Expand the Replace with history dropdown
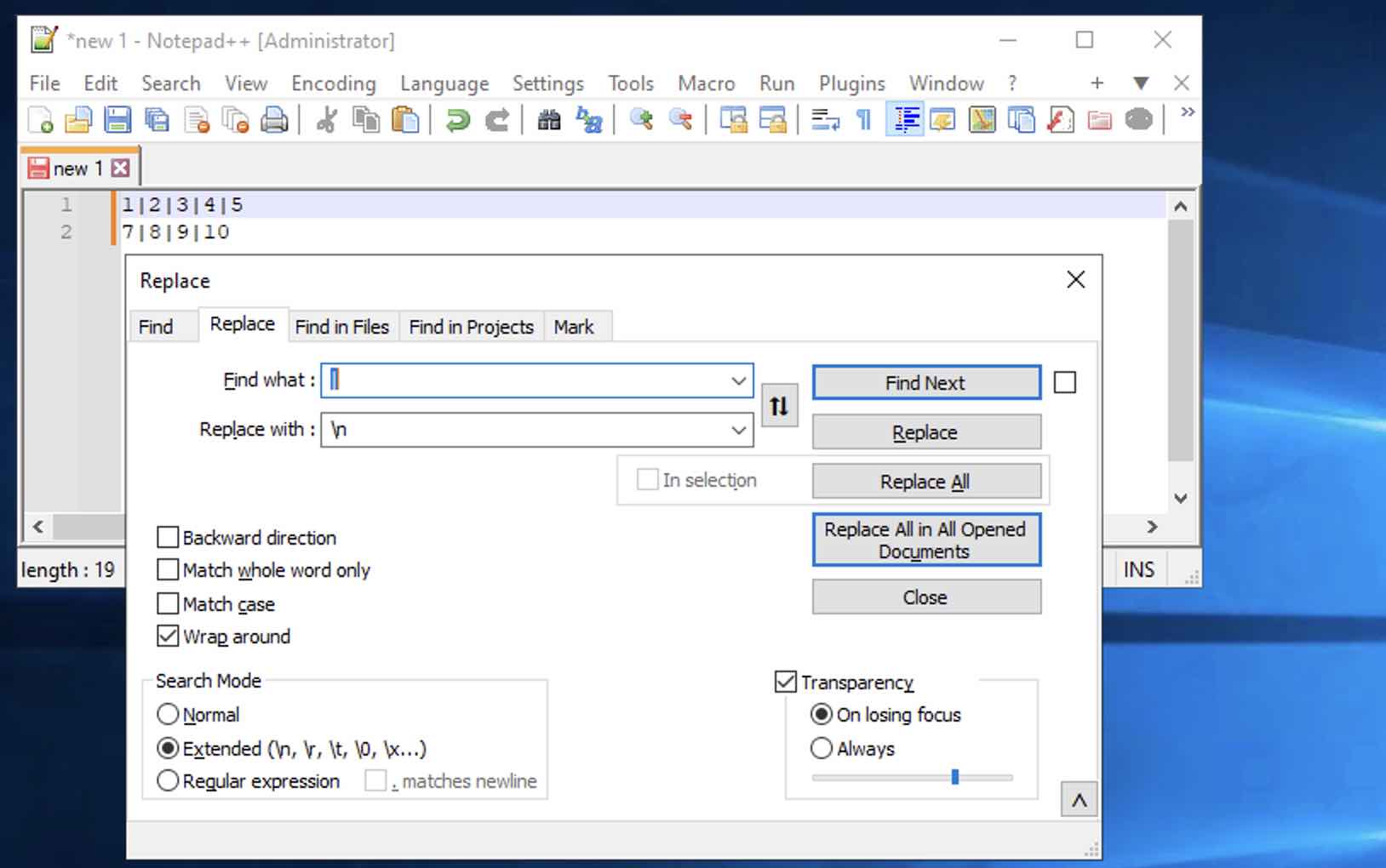The height and width of the screenshot is (868, 1386). coord(737,430)
